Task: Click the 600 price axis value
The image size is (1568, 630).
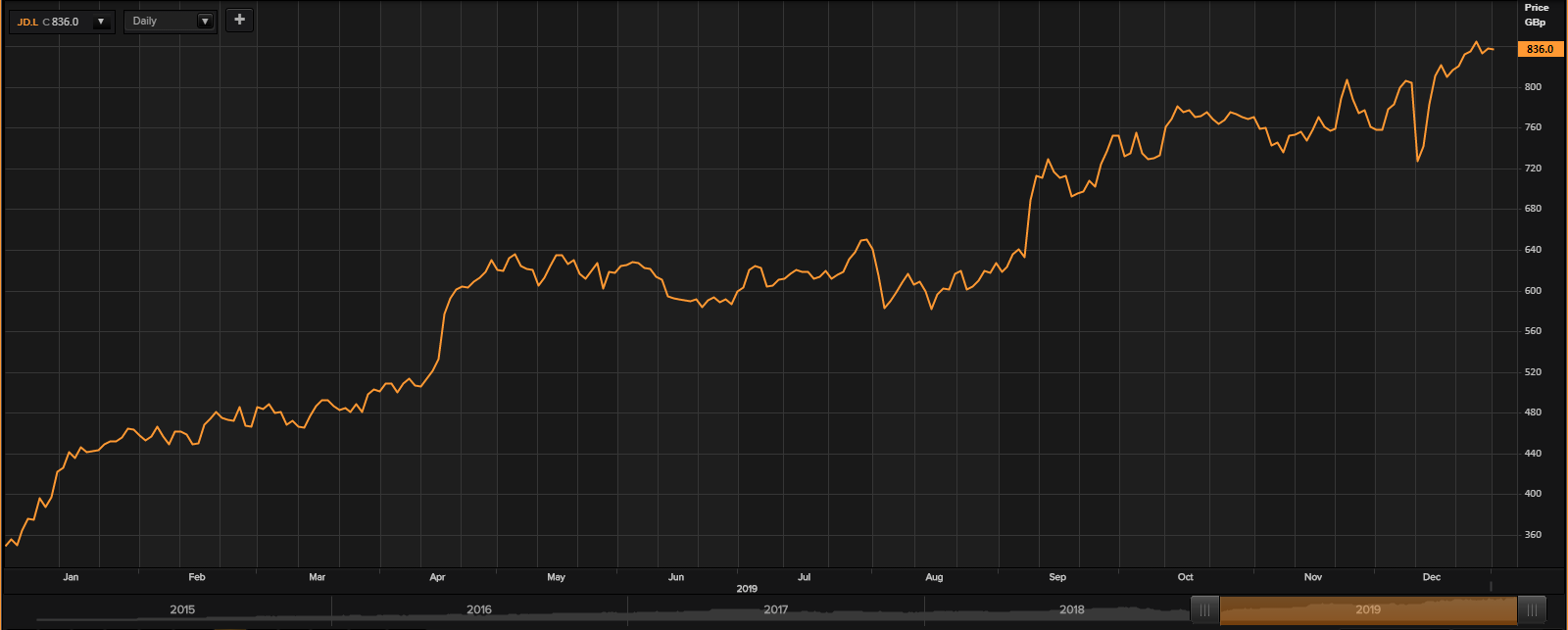Action: coord(1533,291)
